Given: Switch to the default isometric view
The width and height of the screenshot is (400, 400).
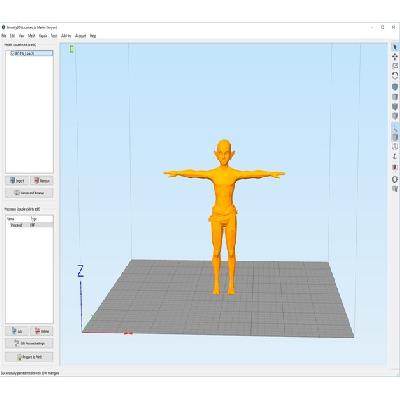Looking at the screenshot, I should (x=395, y=87).
